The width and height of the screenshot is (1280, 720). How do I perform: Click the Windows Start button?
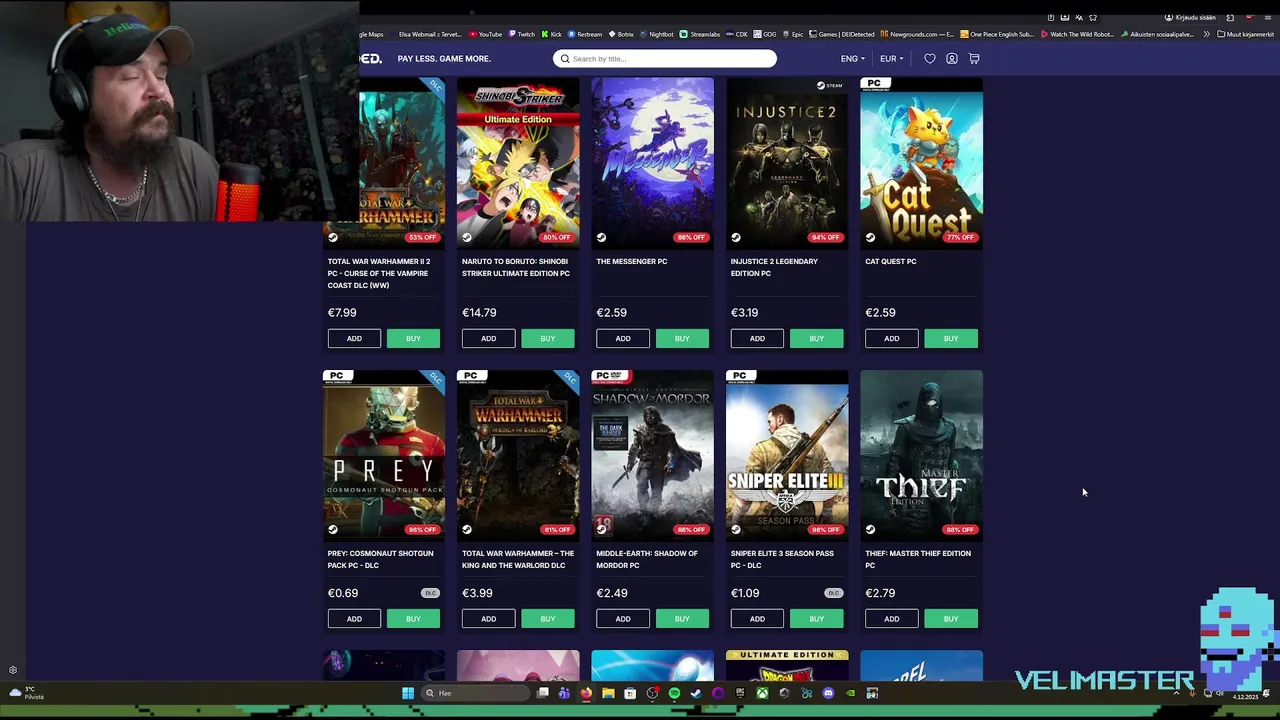[x=408, y=693]
